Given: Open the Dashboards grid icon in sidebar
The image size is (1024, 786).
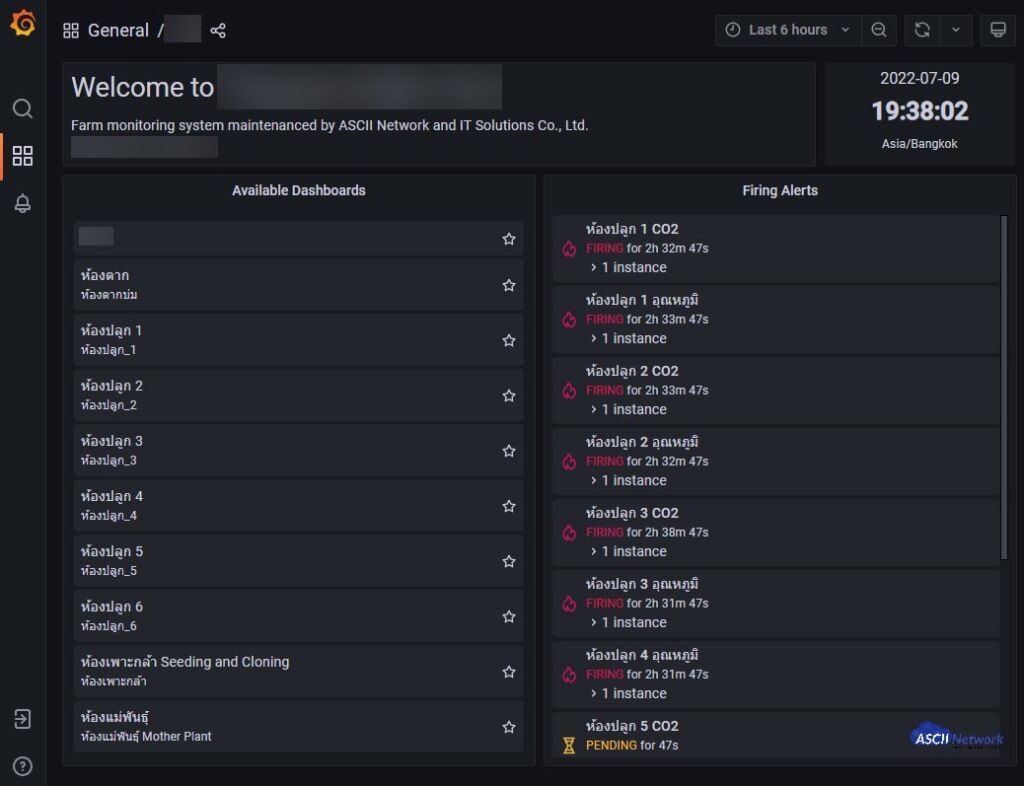Looking at the screenshot, I should coord(22,156).
